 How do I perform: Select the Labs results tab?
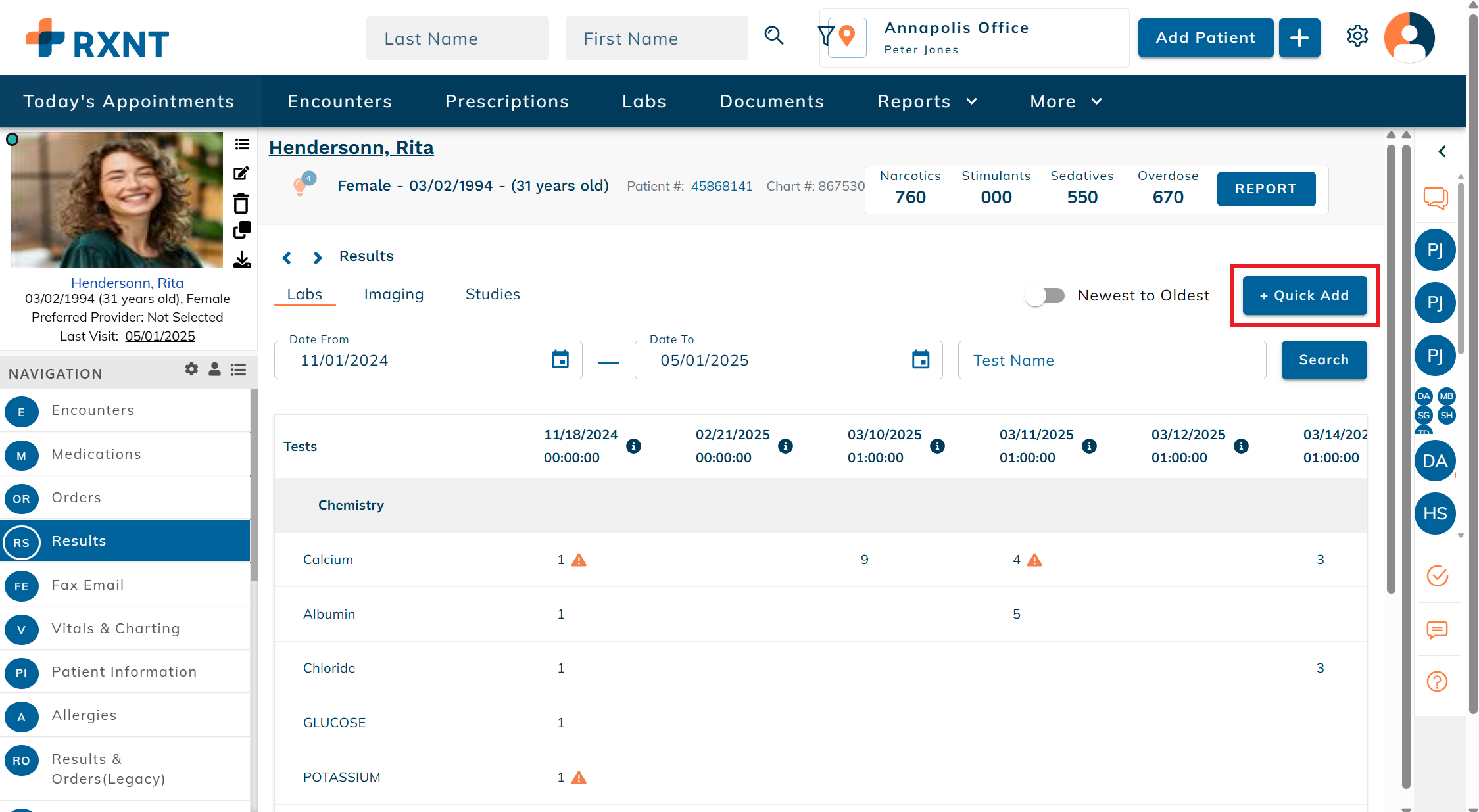coord(304,294)
